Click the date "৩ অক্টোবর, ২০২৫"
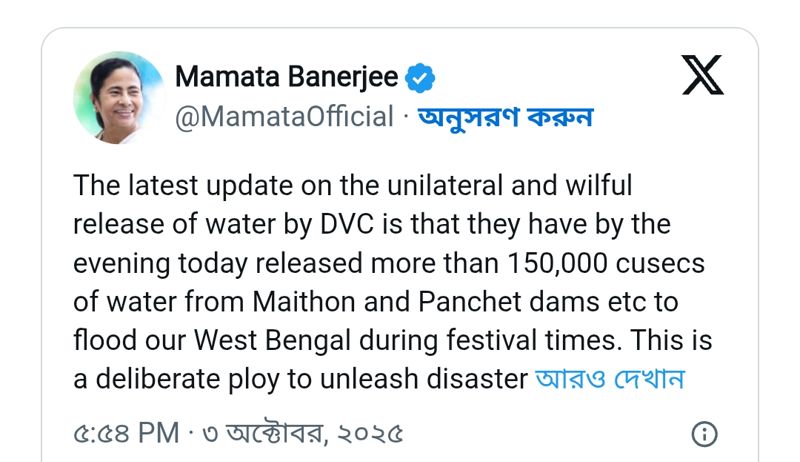800x462 pixels. [299, 434]
